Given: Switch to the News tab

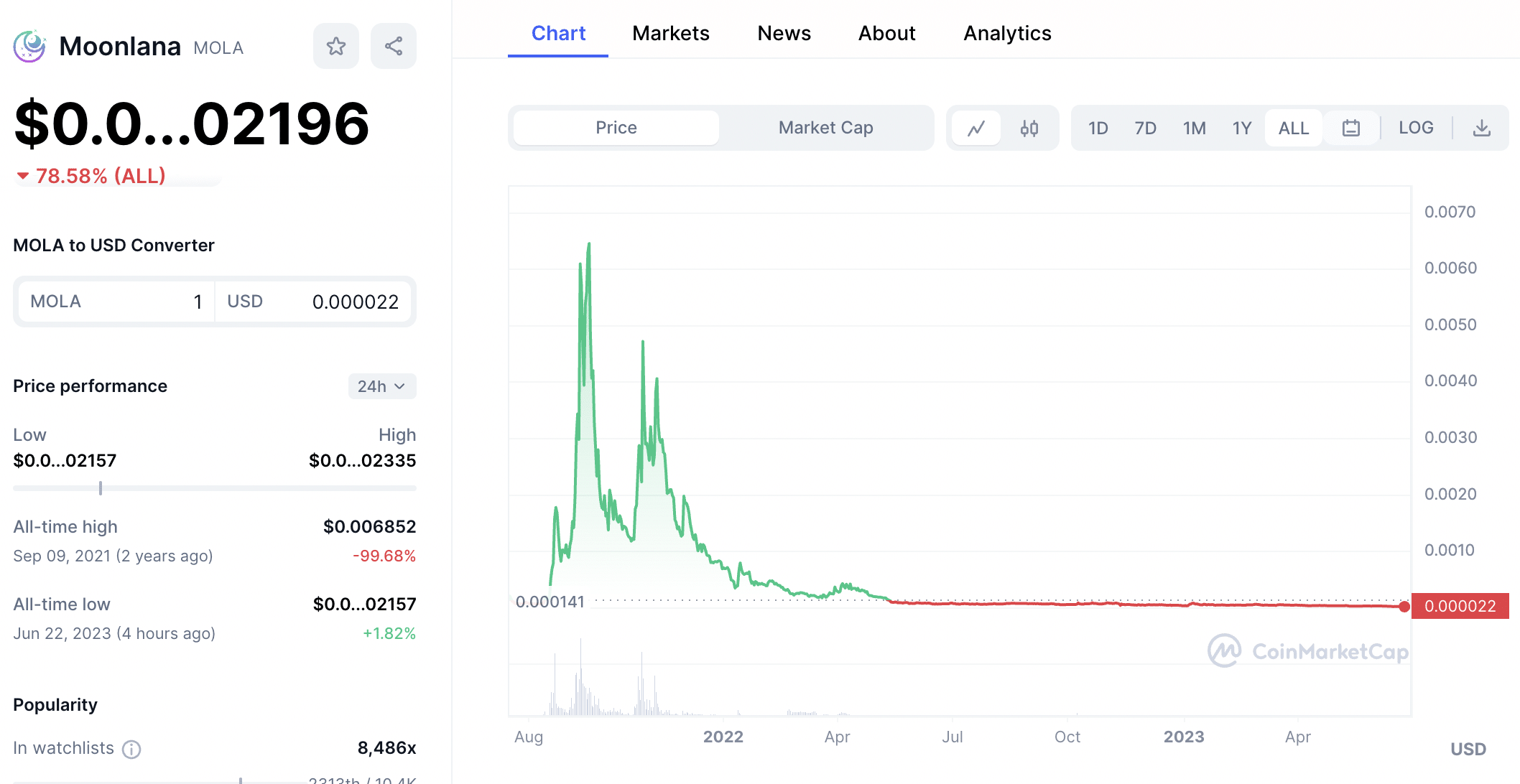Looking at the screenshot, I should pos(784,34).
